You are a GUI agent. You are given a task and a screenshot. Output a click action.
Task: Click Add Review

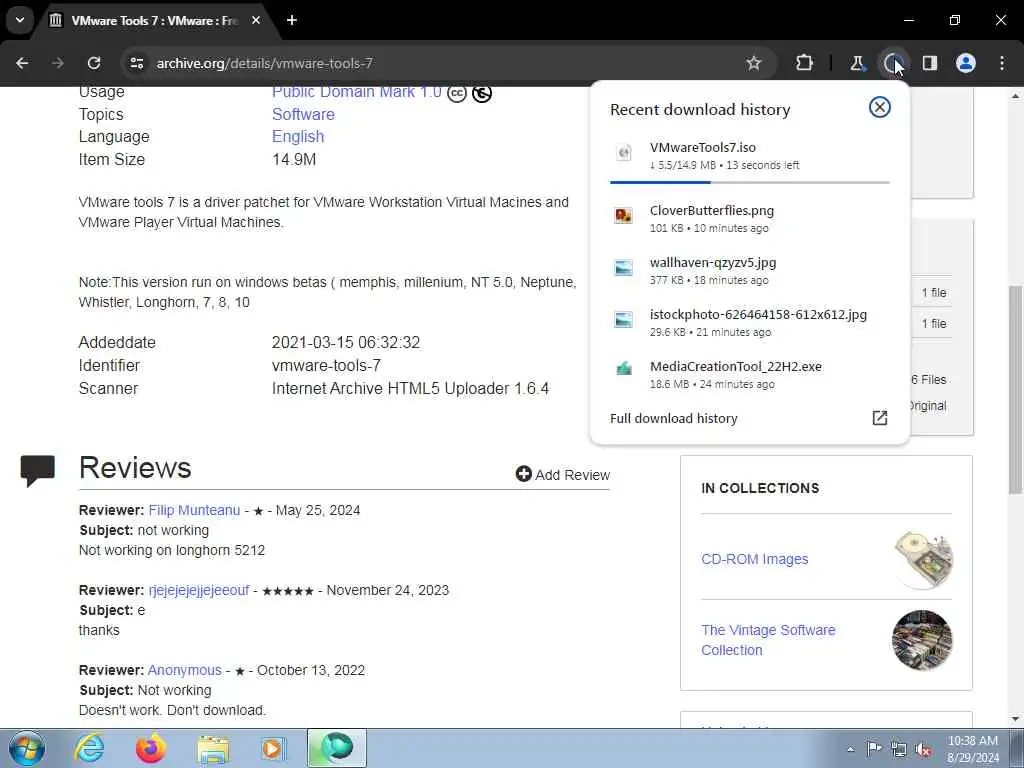(562, 475)
